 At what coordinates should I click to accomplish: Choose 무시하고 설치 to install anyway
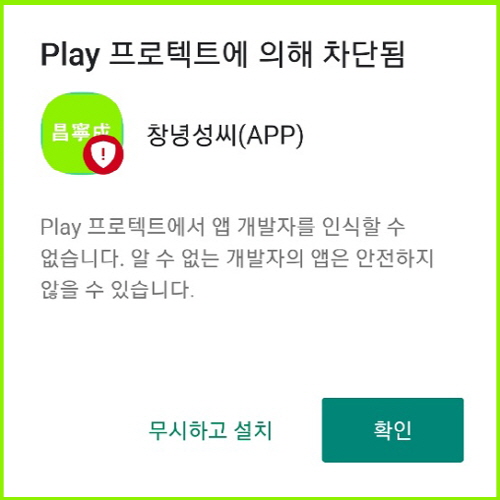point(210,430)
